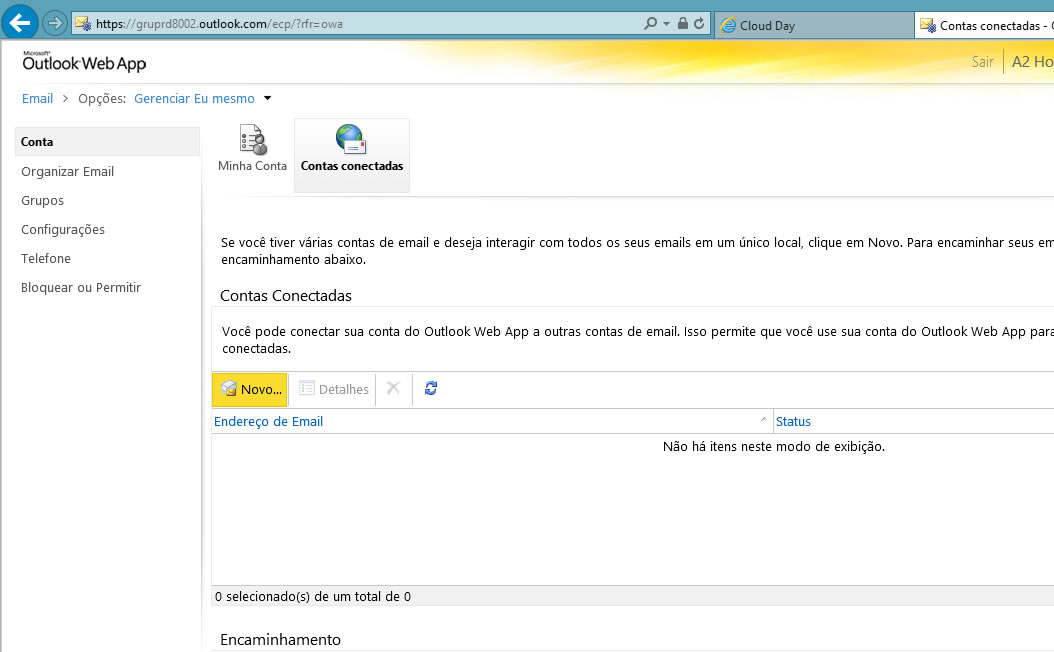Click the browser refresh icon in address bar
The image size is (1054, 652).
(x=698, y=23)
